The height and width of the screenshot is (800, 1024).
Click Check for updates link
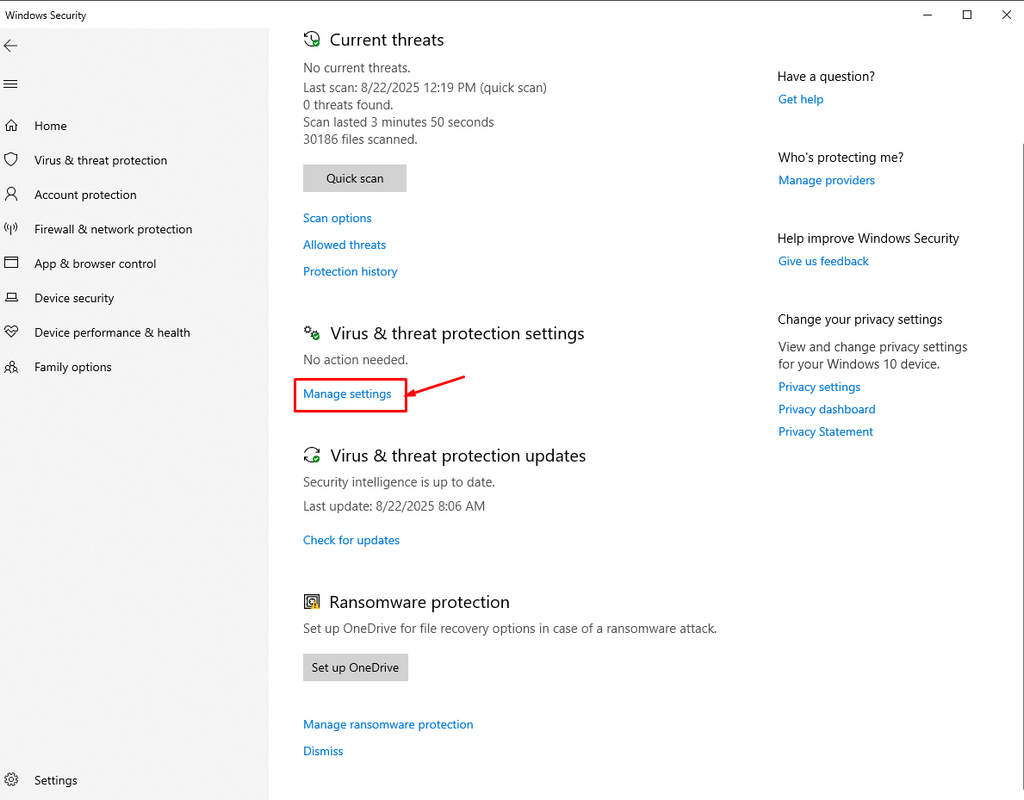pyautogui.click(x=351, y=540)
